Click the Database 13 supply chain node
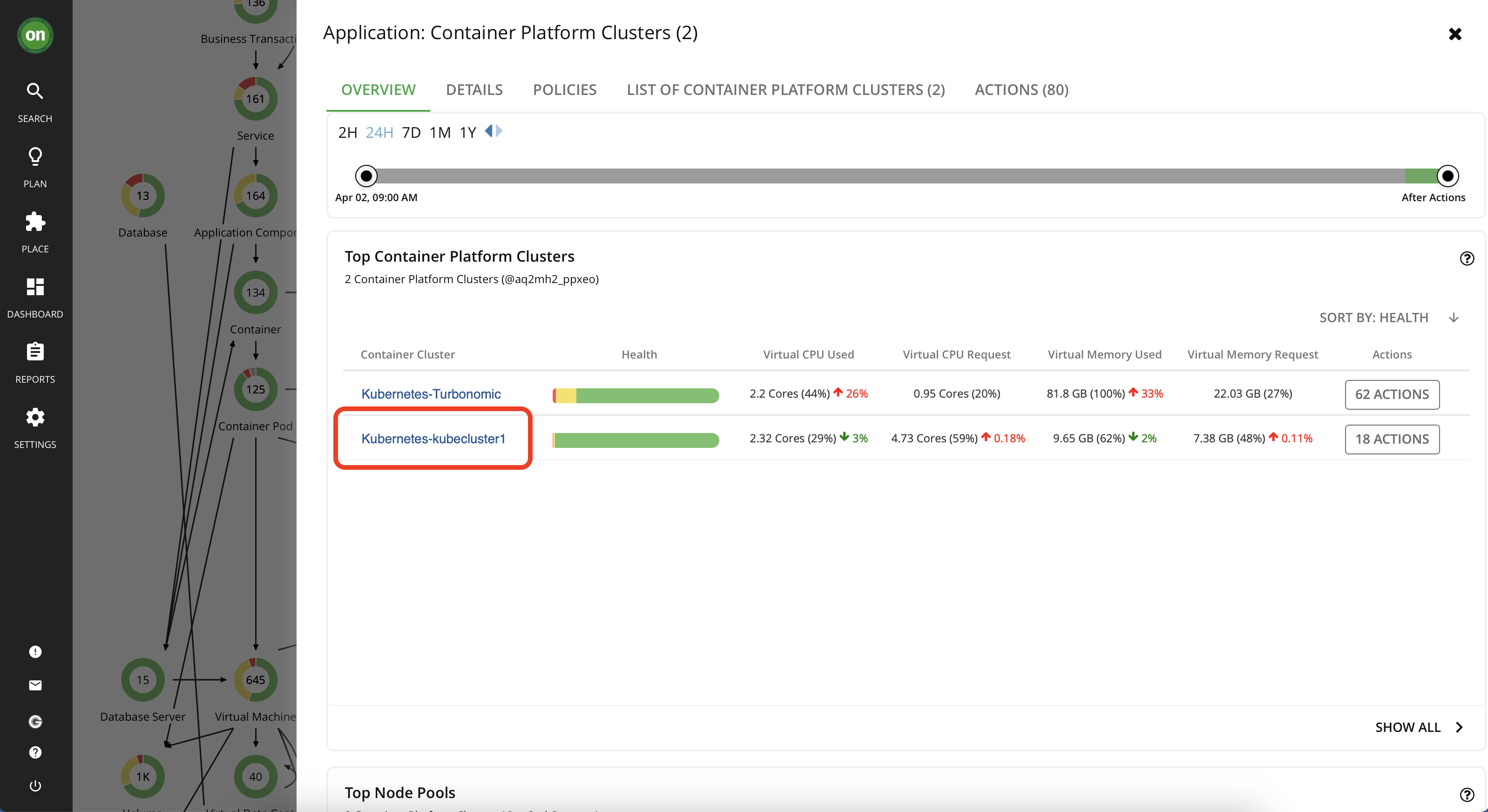The height and width of the screenshot is (812, 1488). click(x=142, y=195)
